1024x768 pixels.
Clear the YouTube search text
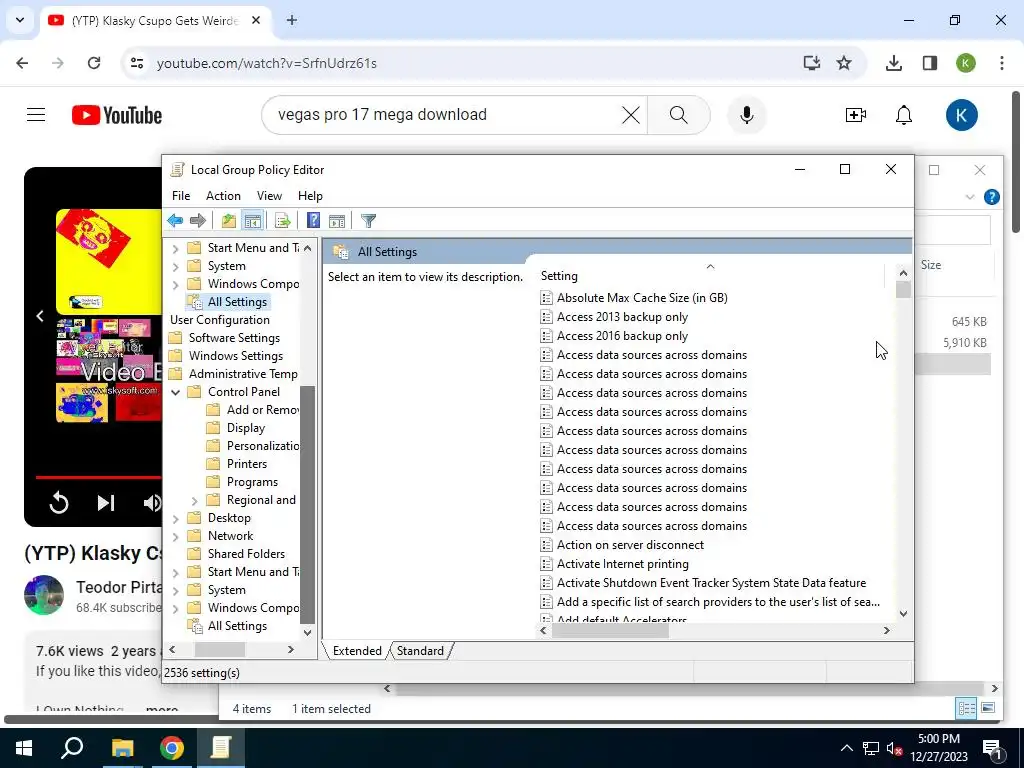pos(630,115)
